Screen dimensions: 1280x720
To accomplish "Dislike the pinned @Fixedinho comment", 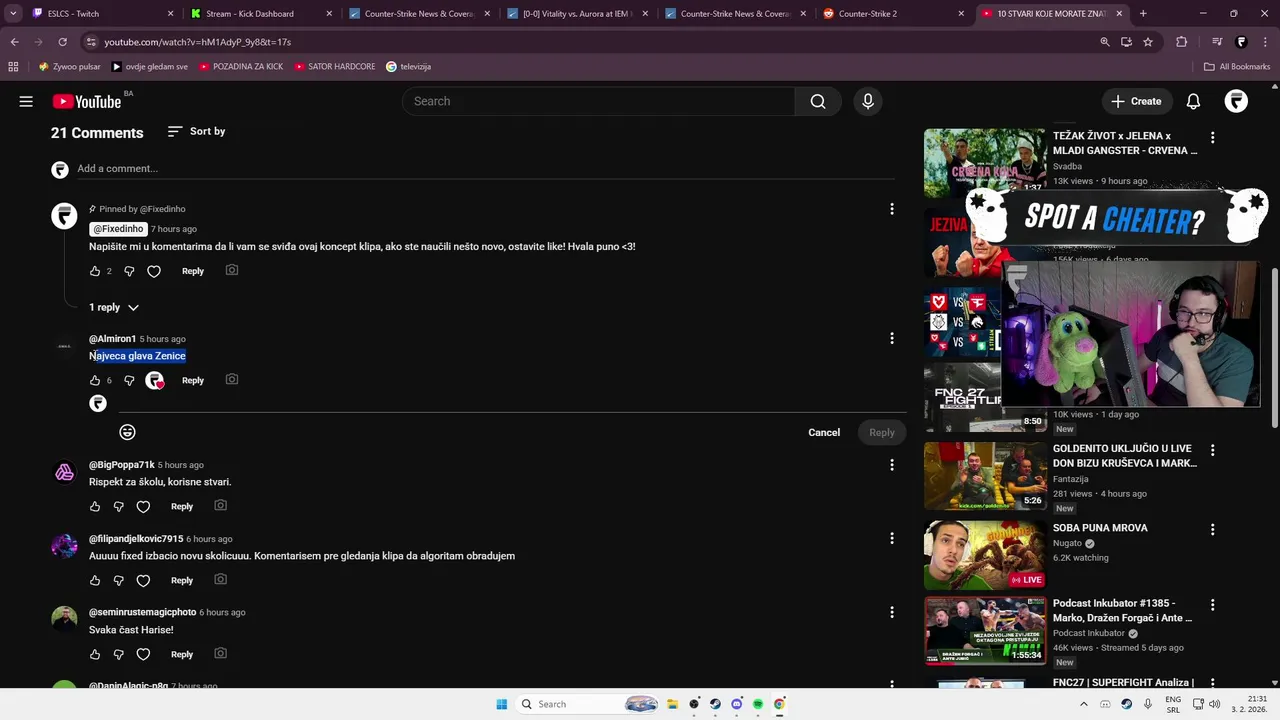I will coord(129,271).
